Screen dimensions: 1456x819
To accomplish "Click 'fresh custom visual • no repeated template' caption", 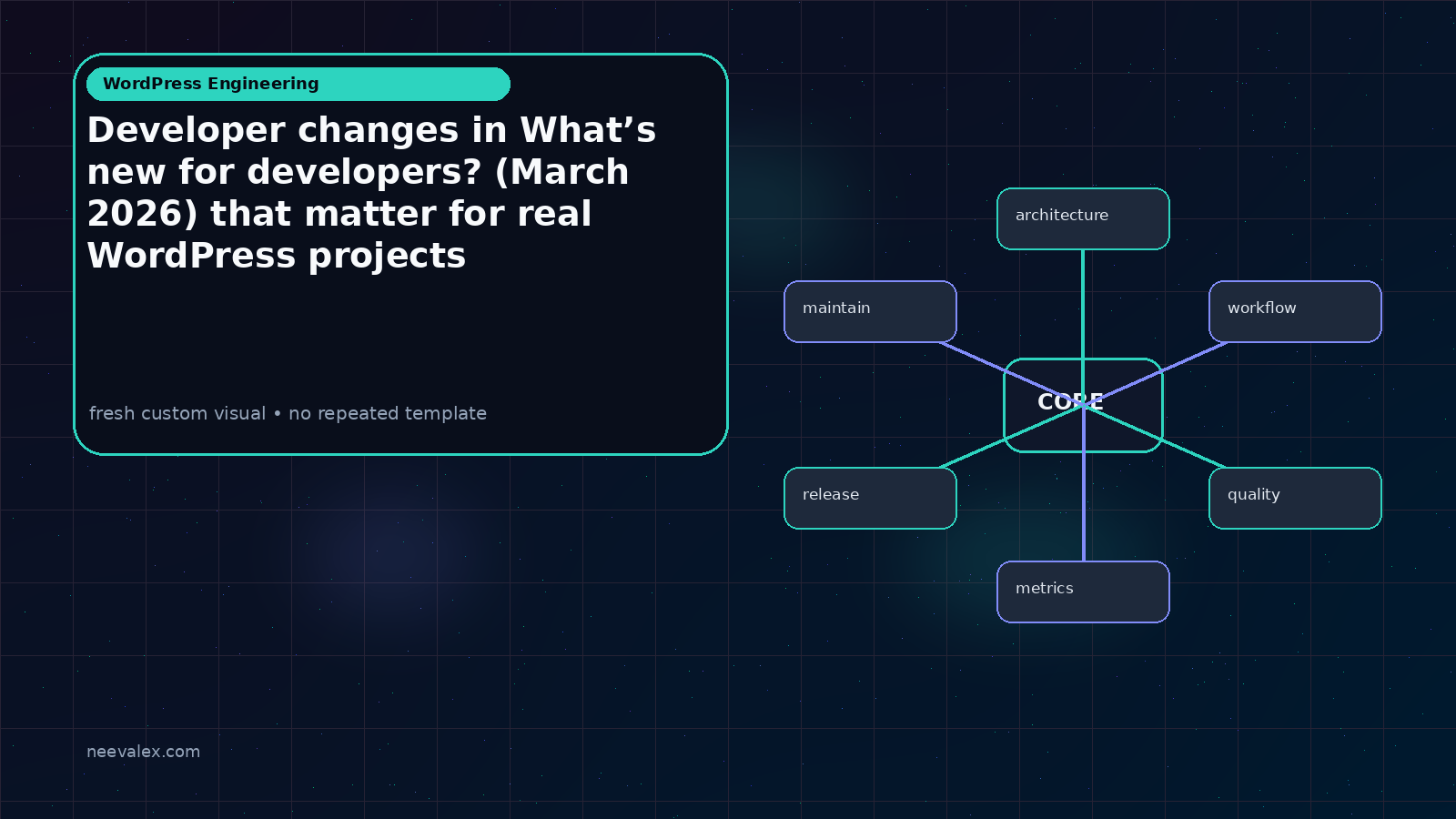I will click(x=288, y=413).
